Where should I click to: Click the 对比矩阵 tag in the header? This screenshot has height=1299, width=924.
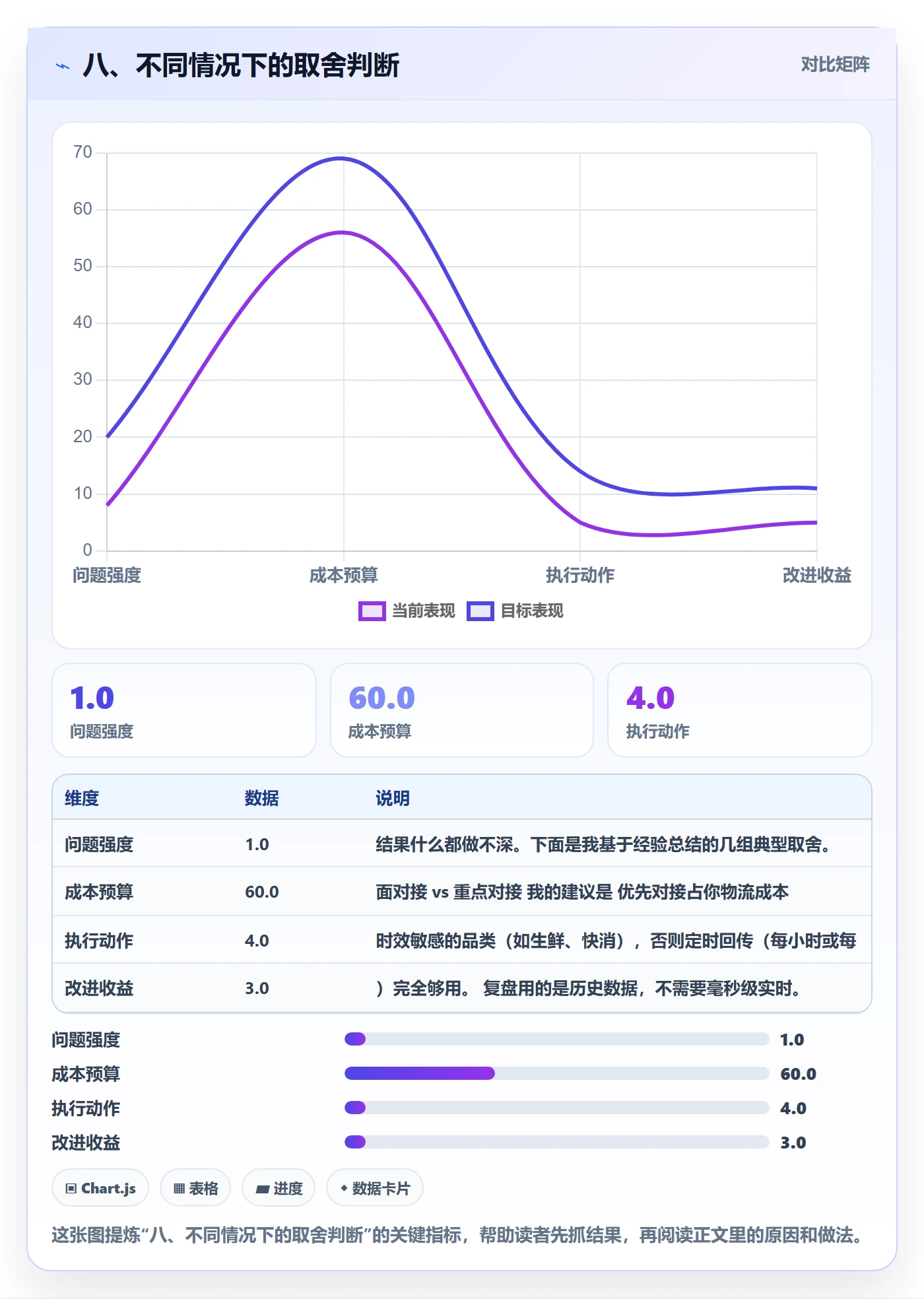pos(835,65)
